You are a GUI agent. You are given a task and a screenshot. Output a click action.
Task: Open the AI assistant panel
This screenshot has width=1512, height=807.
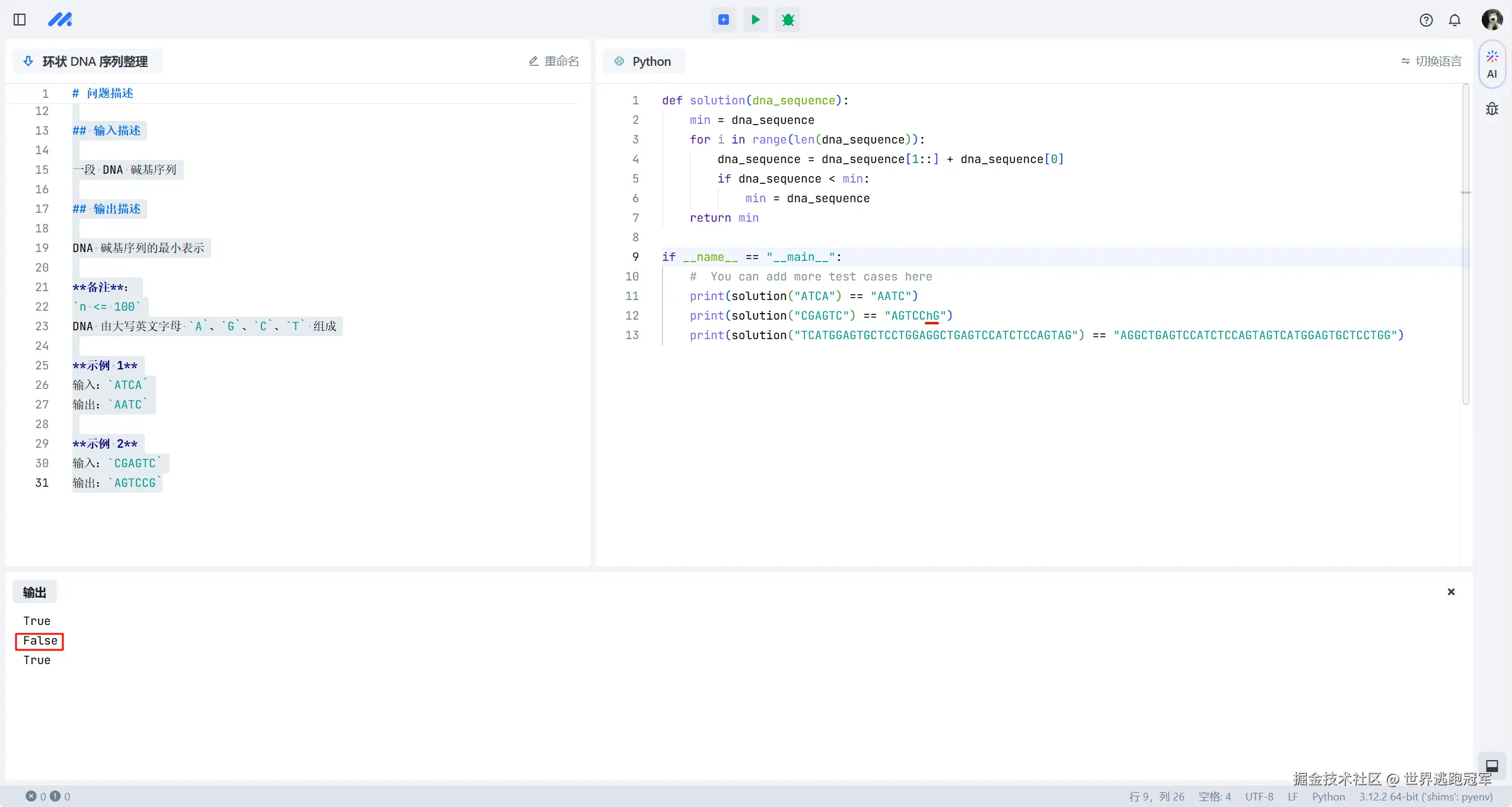(1492, 64)
